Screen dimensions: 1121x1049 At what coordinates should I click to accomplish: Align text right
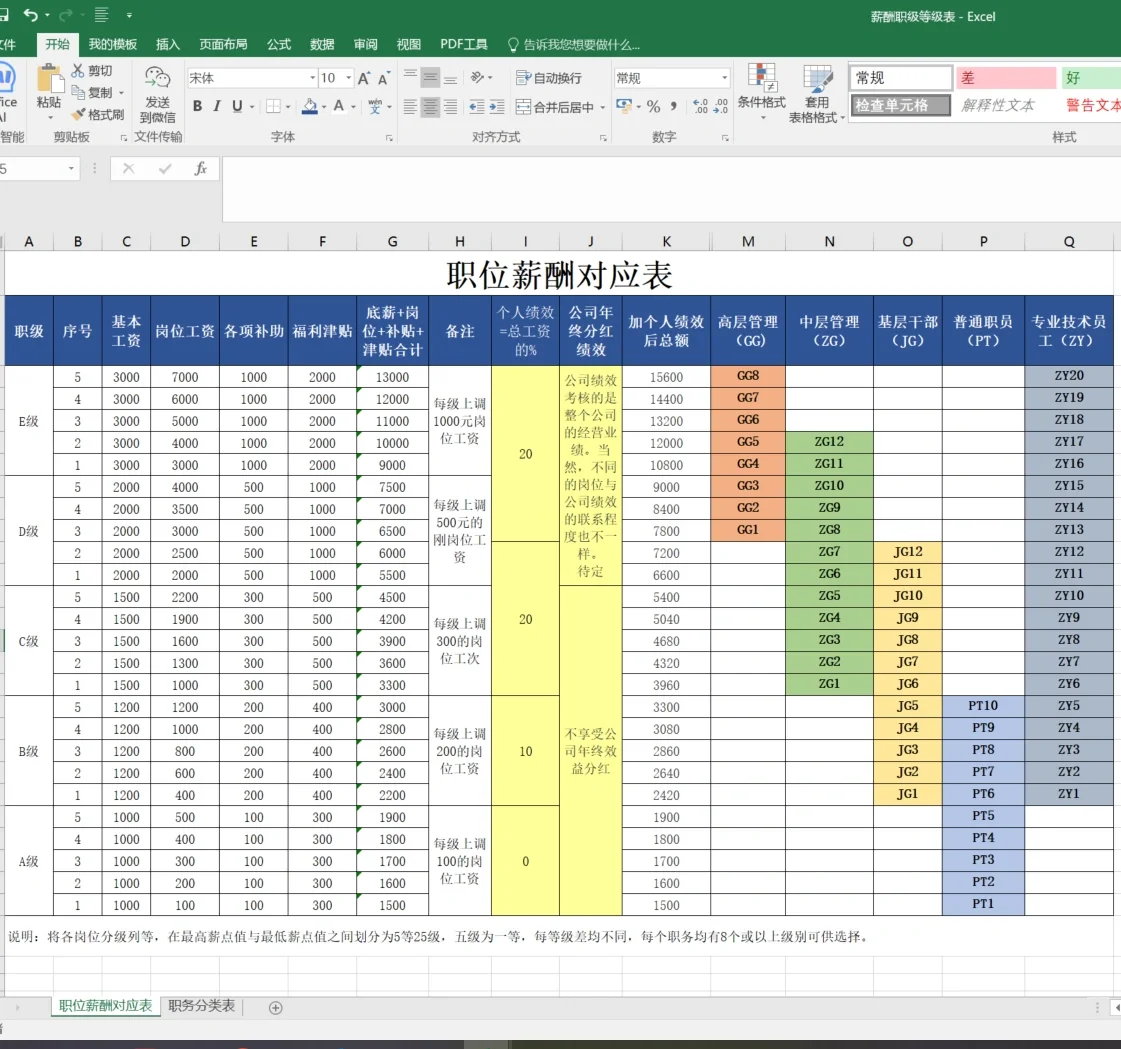point(450,107)
